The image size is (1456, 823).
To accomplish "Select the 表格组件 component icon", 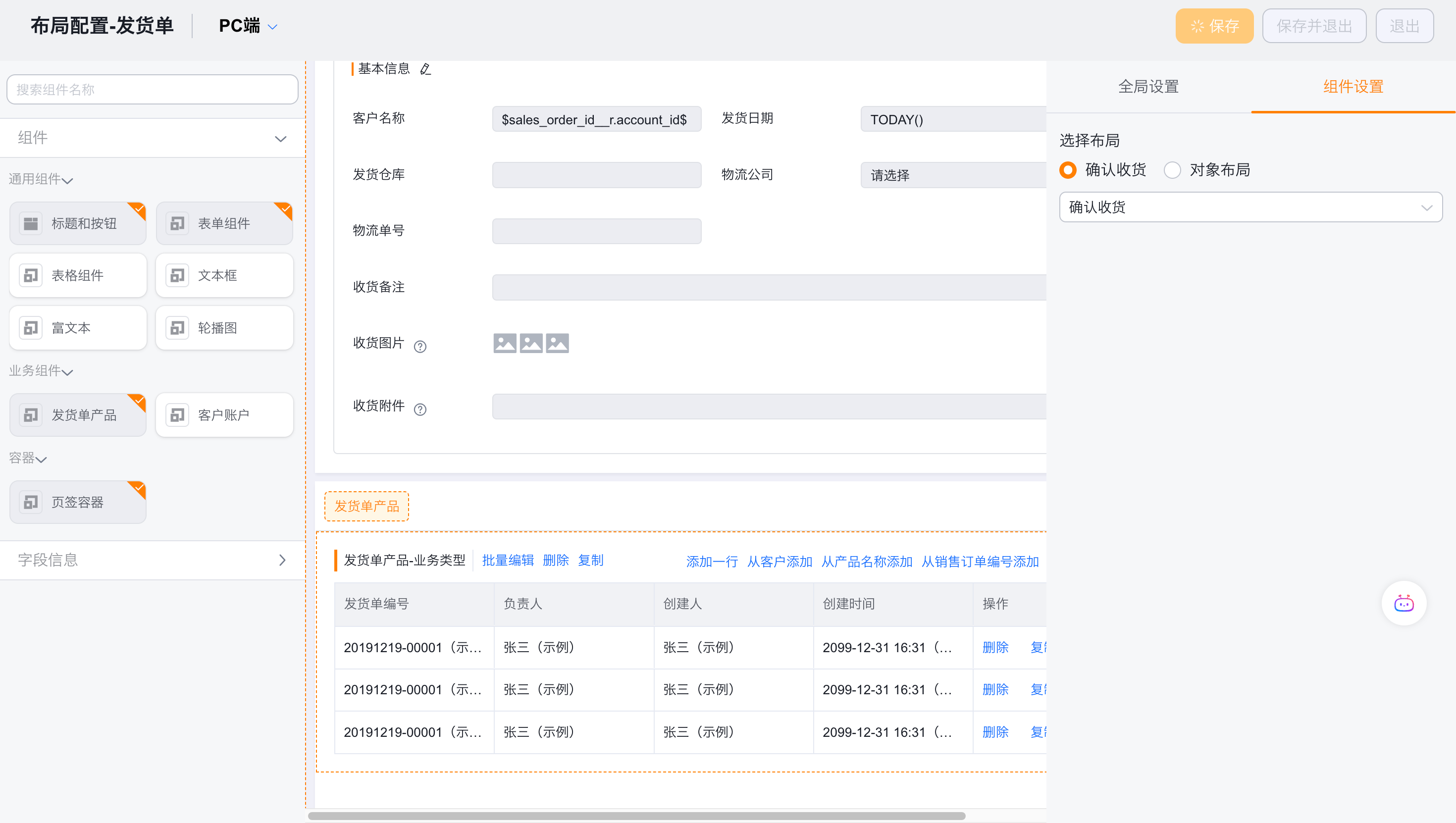I will 31,275.
